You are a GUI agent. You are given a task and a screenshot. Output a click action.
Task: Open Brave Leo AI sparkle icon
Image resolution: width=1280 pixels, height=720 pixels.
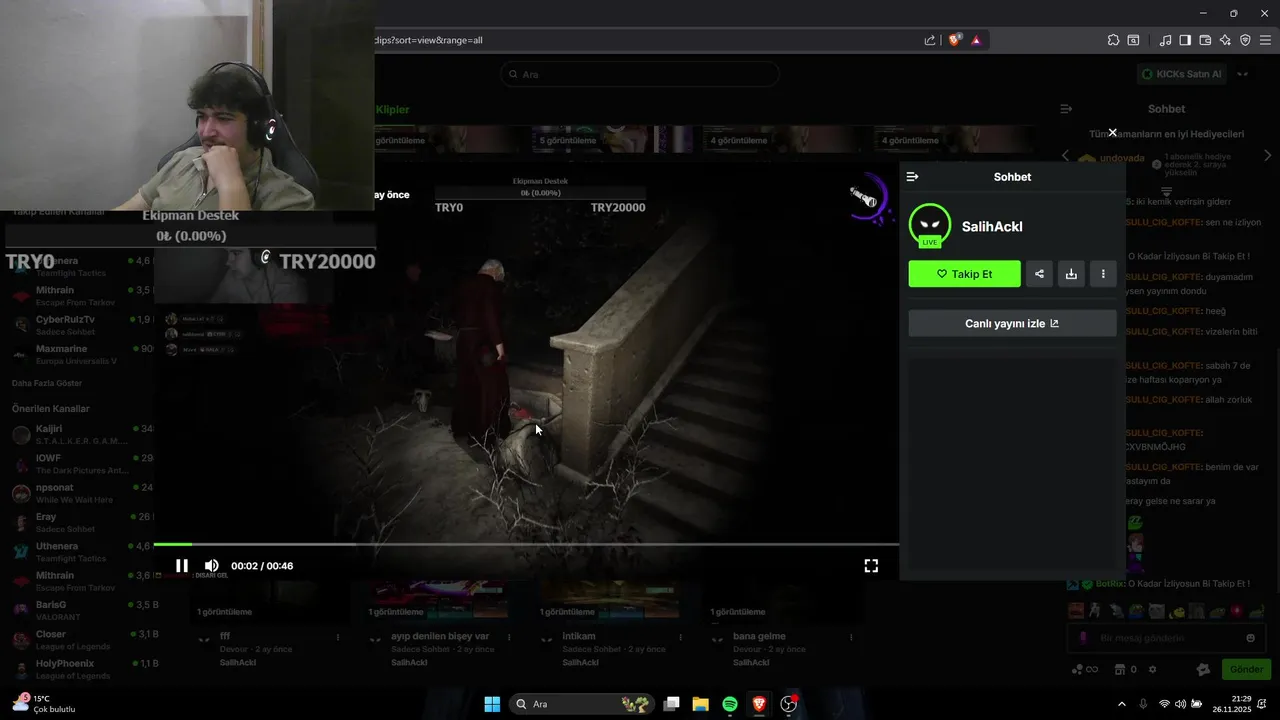click(x=1225, y=40)
